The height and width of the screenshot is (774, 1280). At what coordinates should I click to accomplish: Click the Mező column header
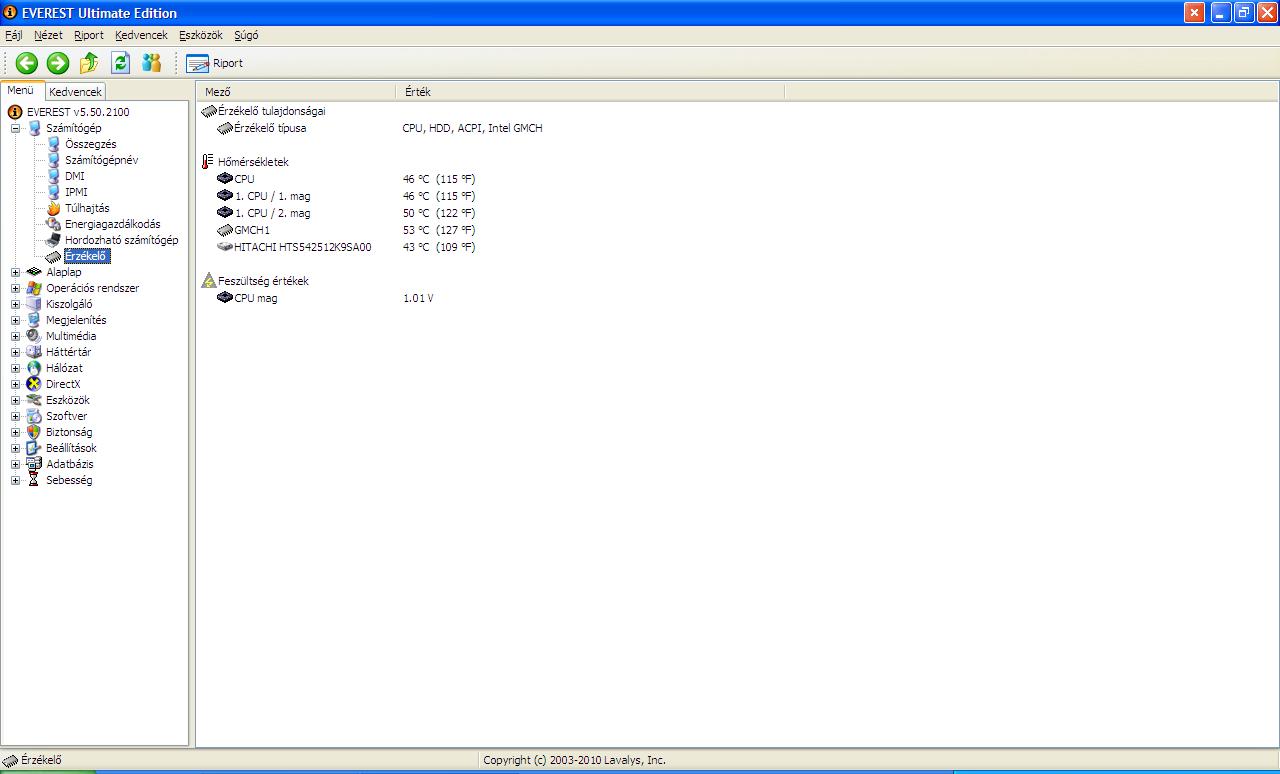[296, 92]
